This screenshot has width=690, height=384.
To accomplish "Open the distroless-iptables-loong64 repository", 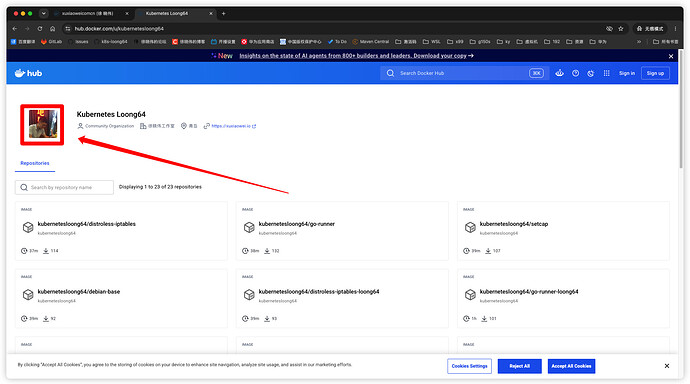I will pos(319,292).
